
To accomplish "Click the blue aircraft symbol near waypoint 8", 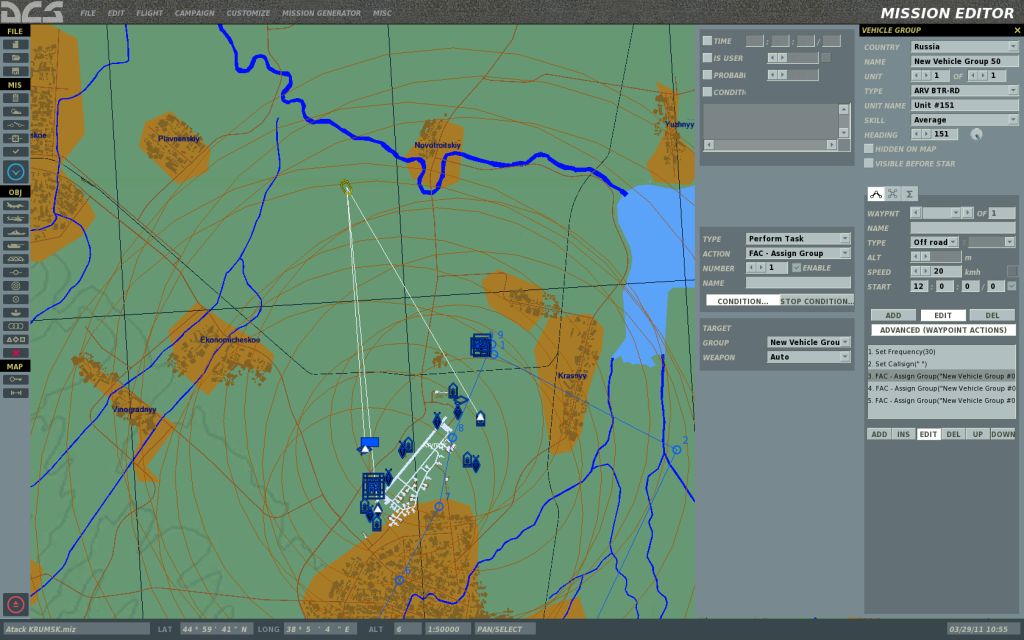I will tap(458, 411).
